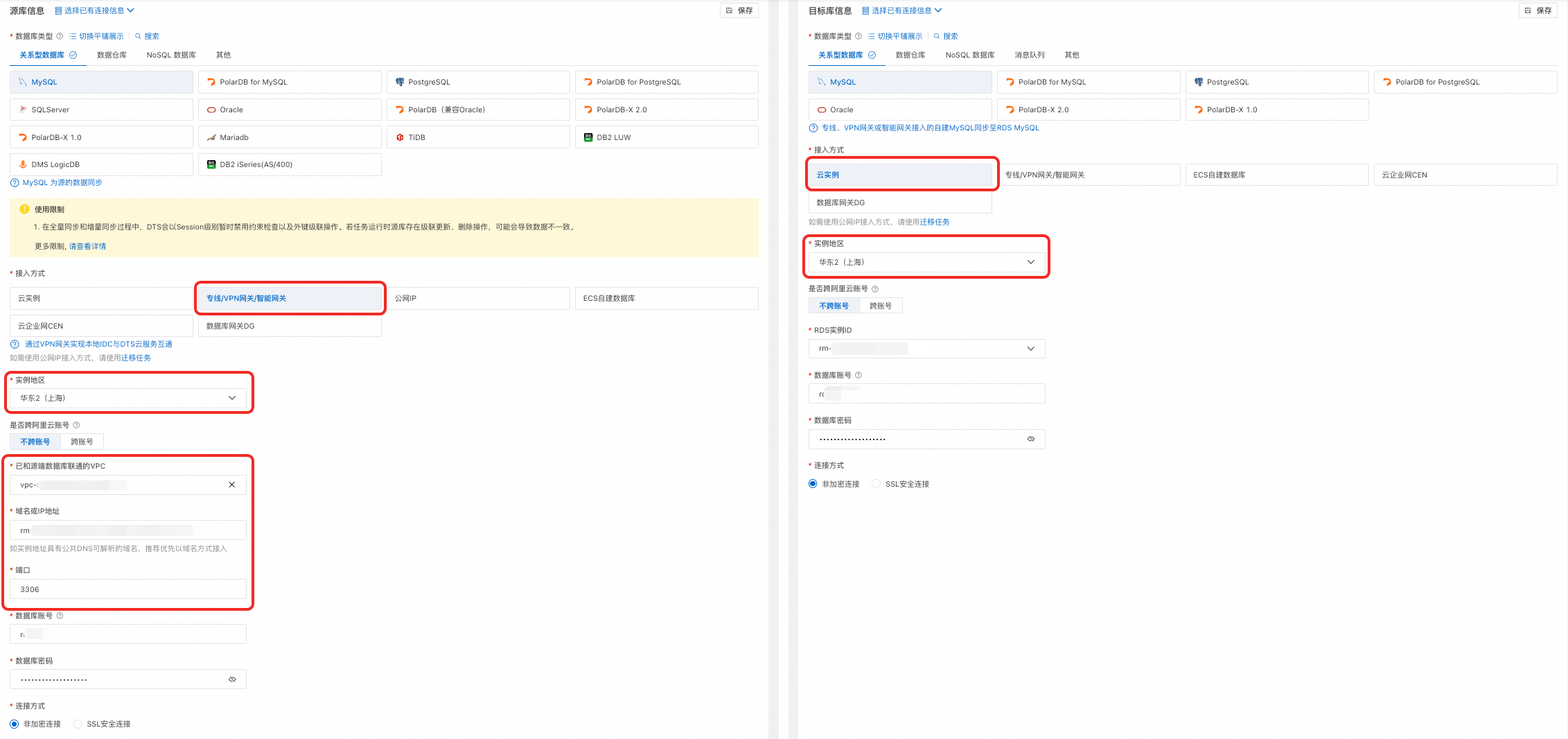Viewport: 1568px width, 739px height.
Task: Expand source 实例地区 dropdown
Action: (128, 398)
